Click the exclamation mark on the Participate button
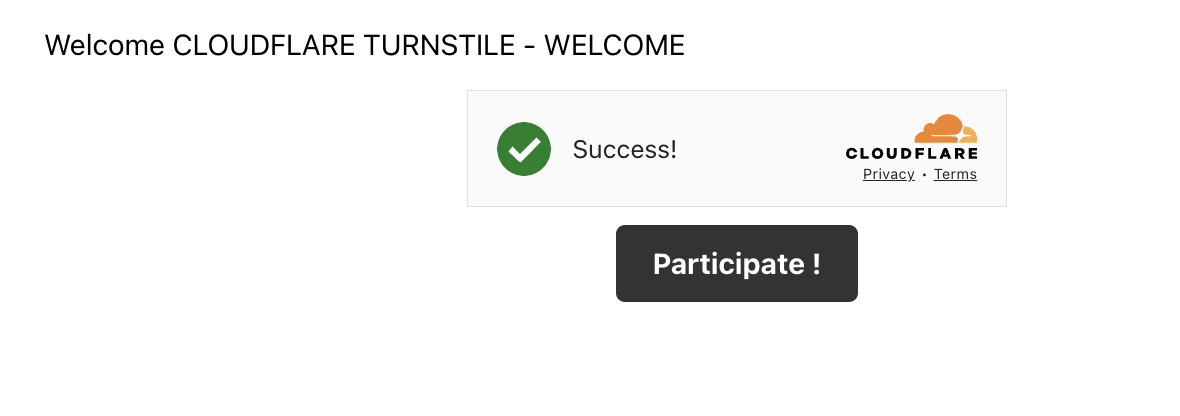1180x416 pixels. pos(817,263)
